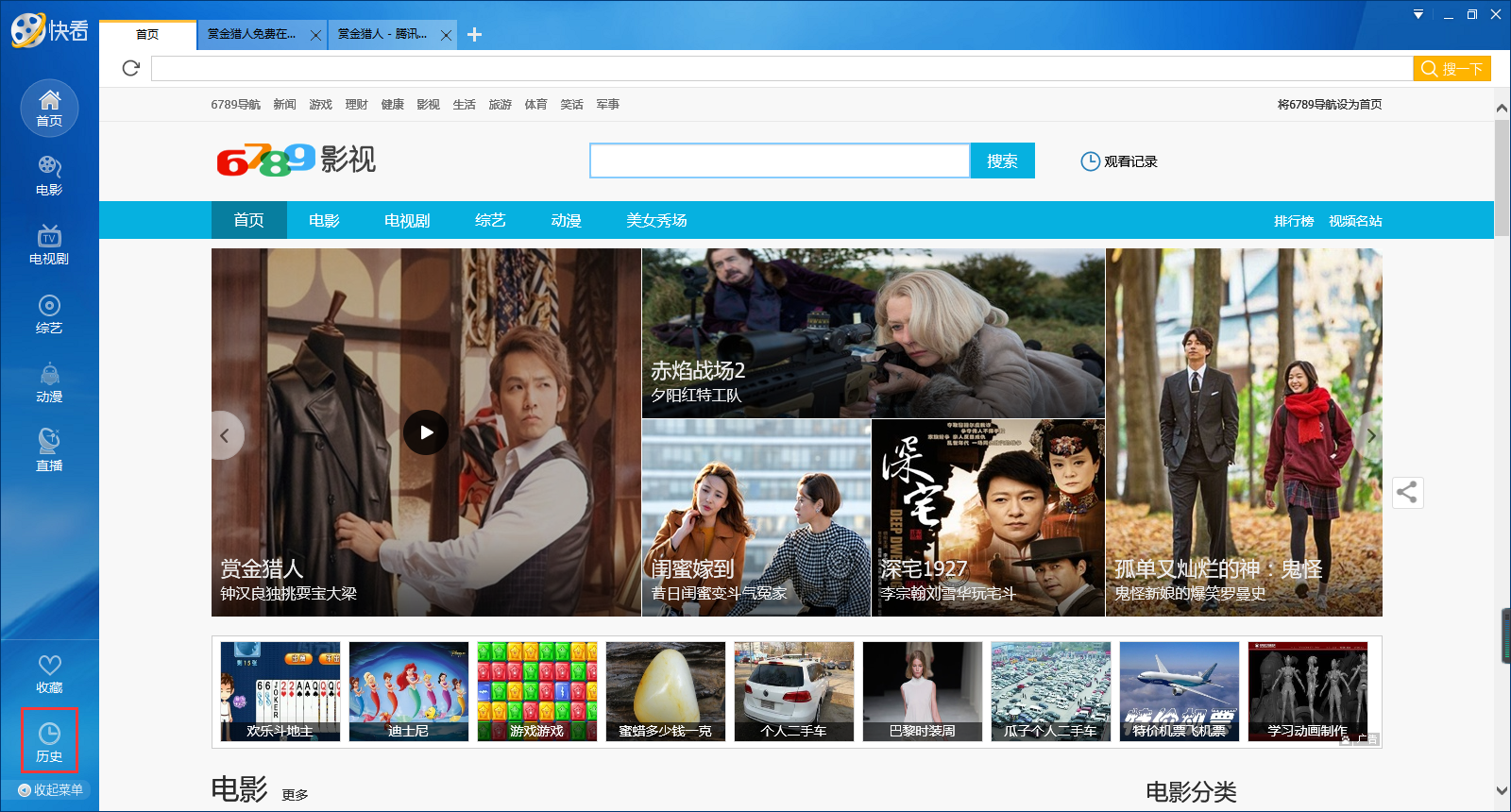Image resolution: width=1511 pixels, height=812 pixels.
Task: Open the 历史 history clock icon
Action: click(49, 741)
